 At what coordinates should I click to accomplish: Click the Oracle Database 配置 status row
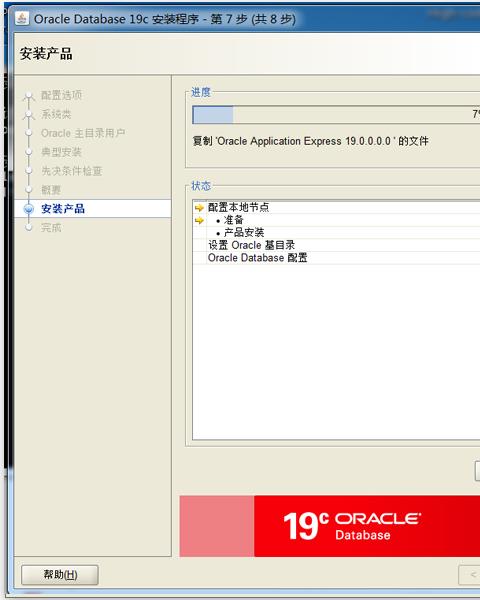point(336,258)
